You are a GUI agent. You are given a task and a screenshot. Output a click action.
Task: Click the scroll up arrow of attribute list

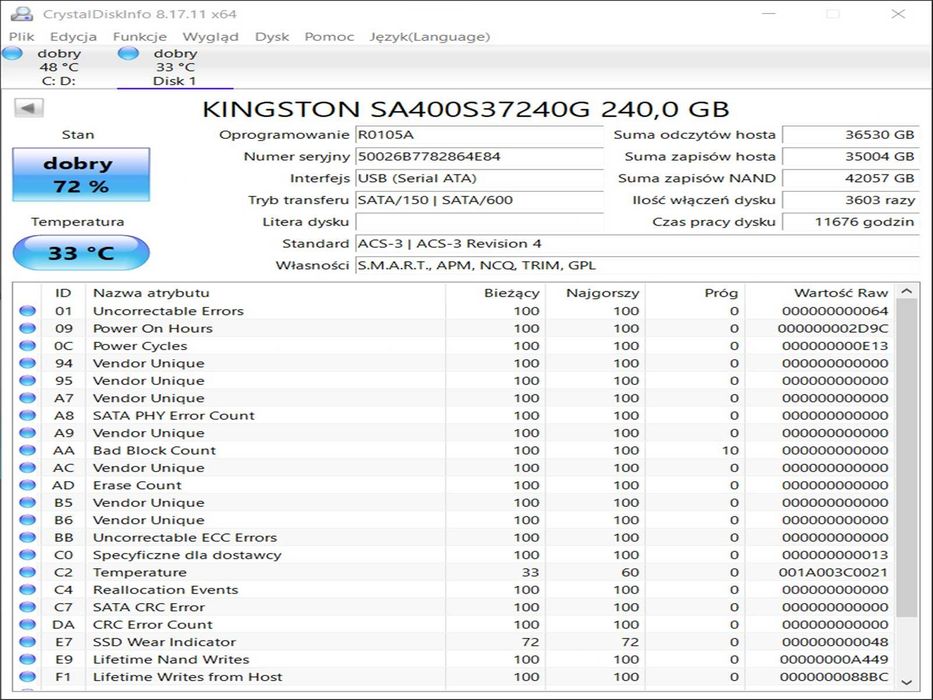906,292
